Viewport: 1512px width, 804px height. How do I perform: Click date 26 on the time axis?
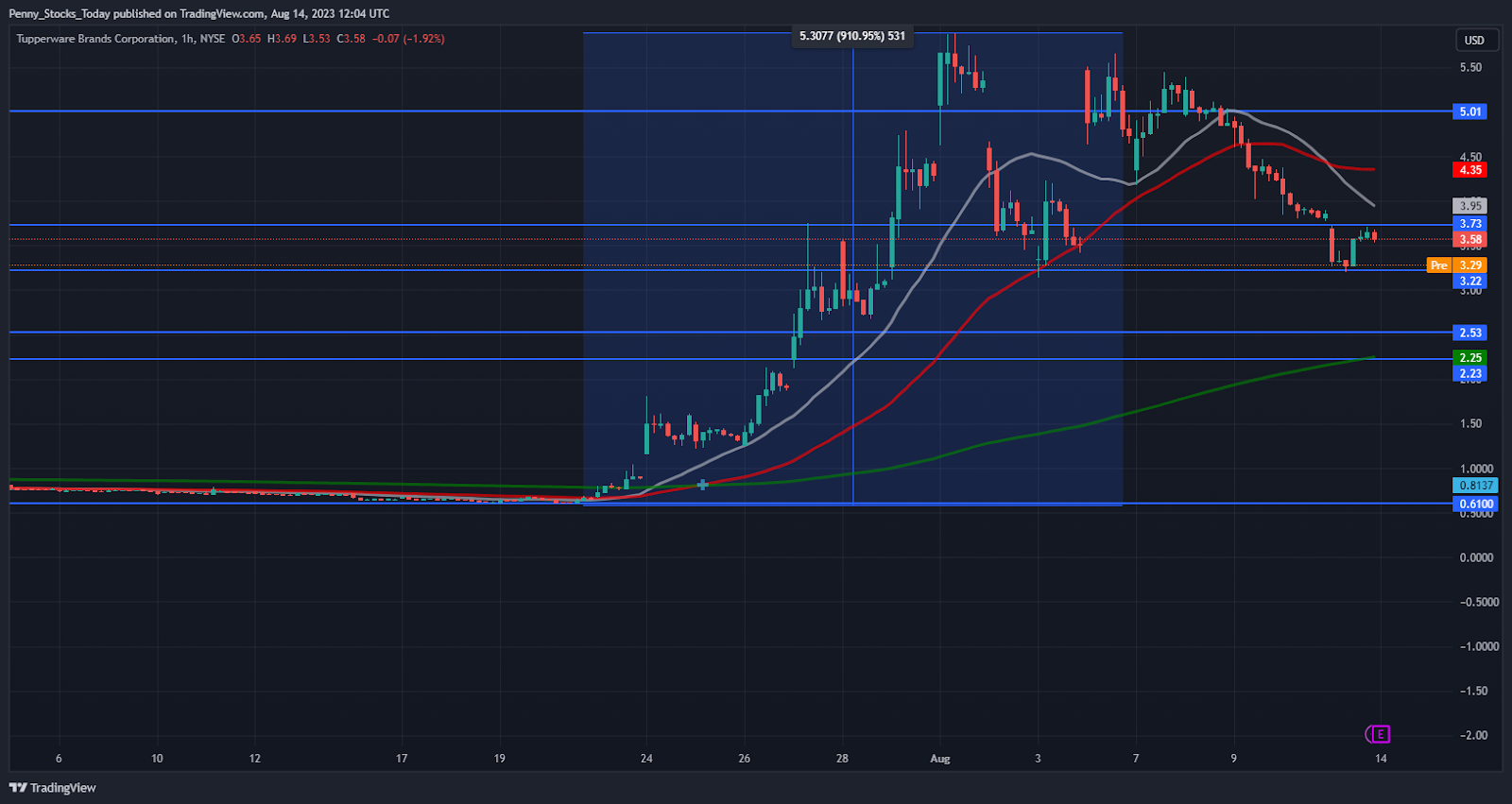click(745, 759)
